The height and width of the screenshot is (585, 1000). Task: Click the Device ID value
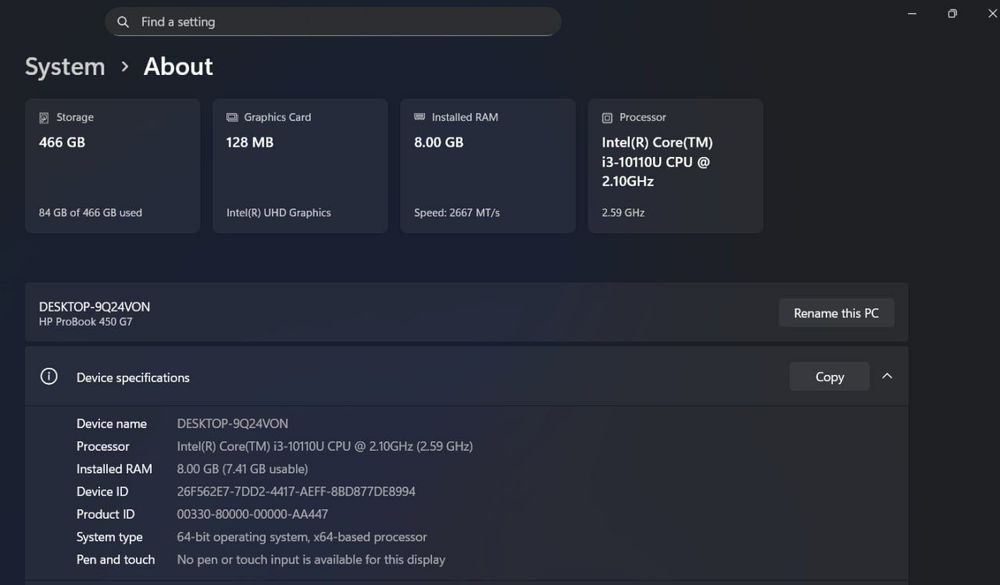tap(296, 492)
